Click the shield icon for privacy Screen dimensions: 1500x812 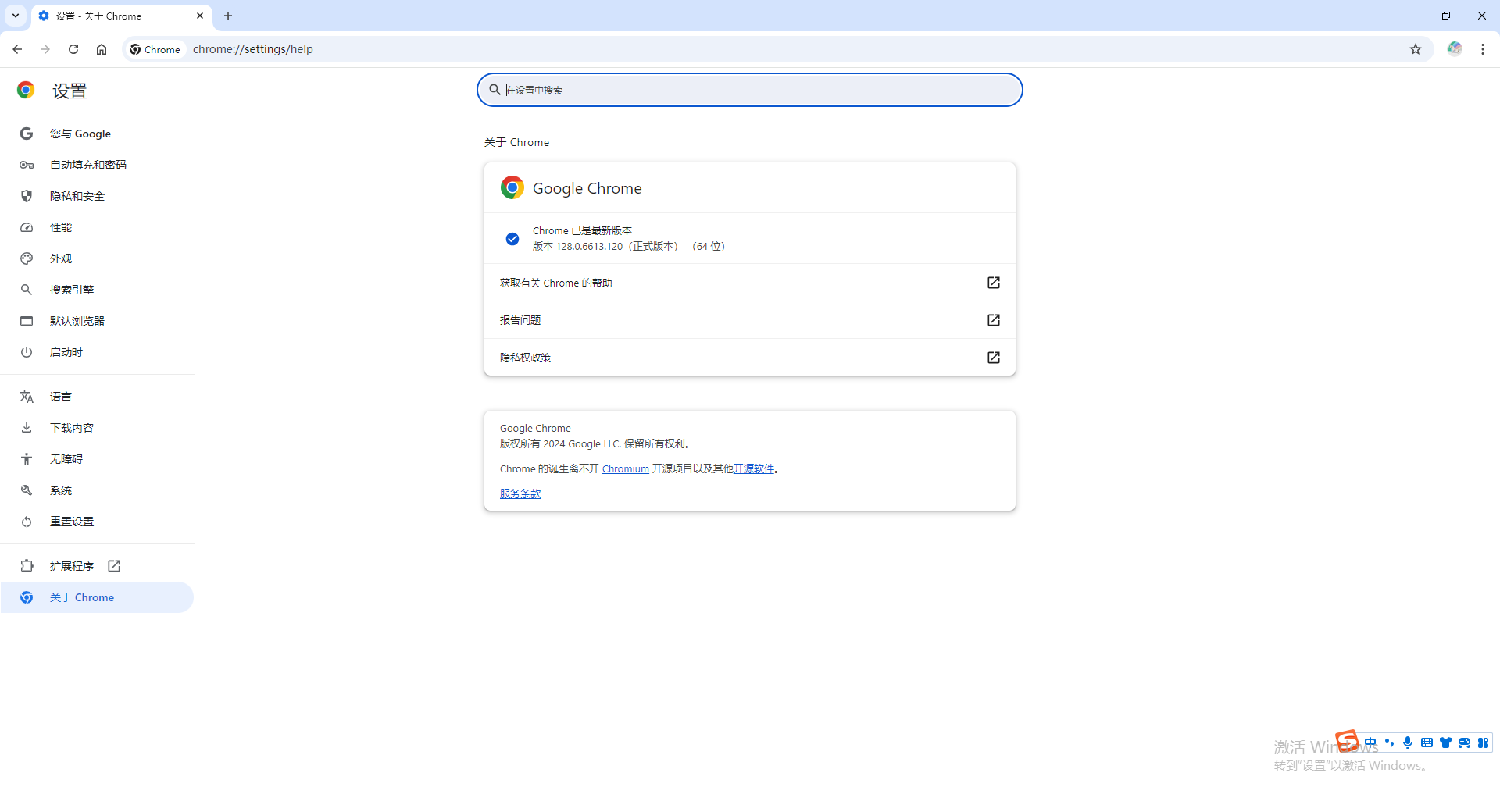27,196
